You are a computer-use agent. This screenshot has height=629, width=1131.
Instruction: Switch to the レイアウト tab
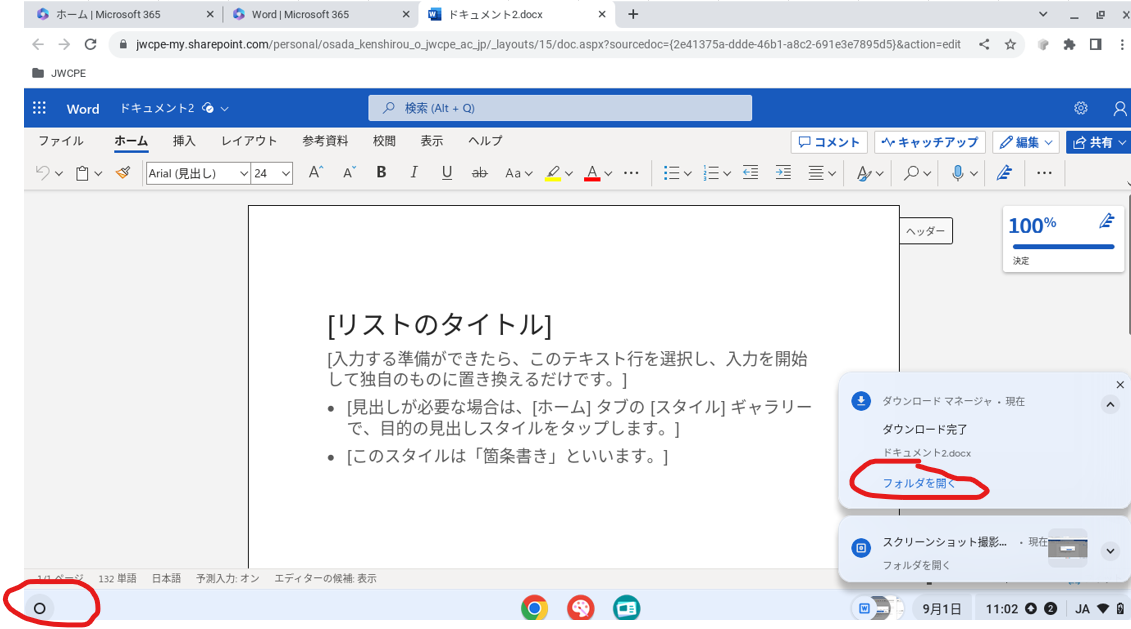[x=249, y=141]
